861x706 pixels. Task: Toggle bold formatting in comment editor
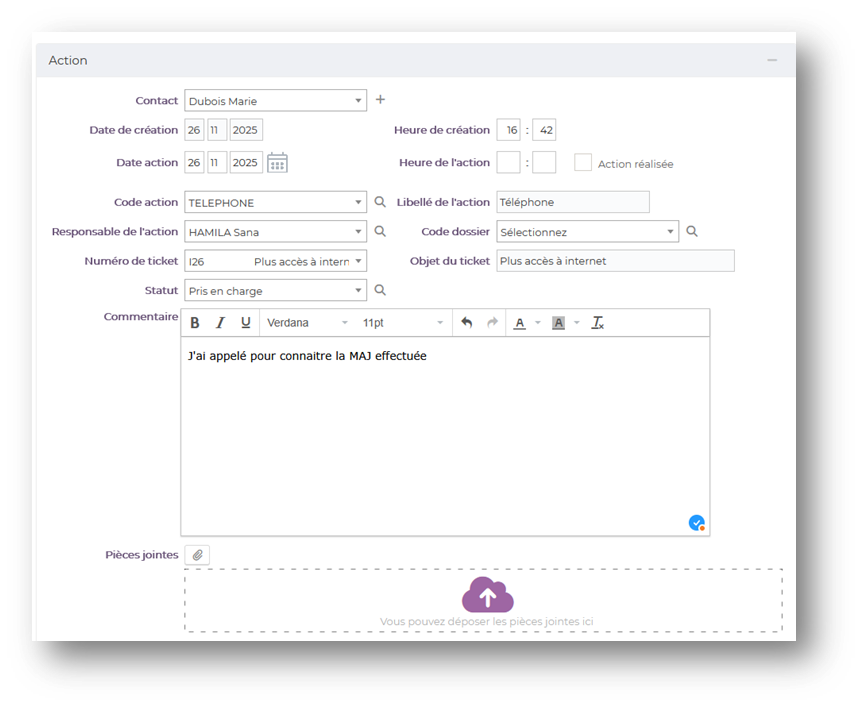click(195, 323)
